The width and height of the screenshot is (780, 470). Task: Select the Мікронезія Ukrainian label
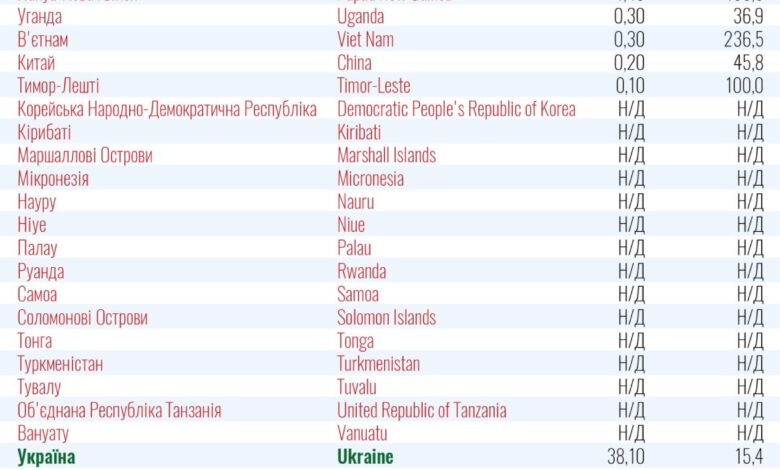(x=53, y=179)
